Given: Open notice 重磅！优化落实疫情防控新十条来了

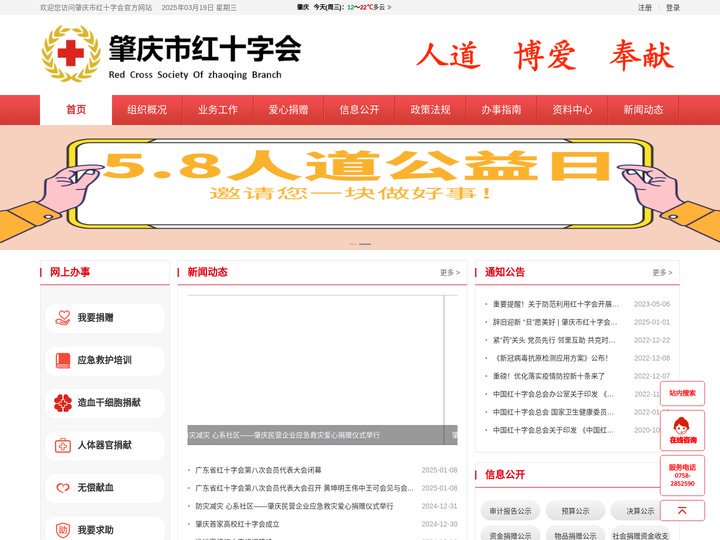Looking at the screenshot, I should click(x=549, y=376).
